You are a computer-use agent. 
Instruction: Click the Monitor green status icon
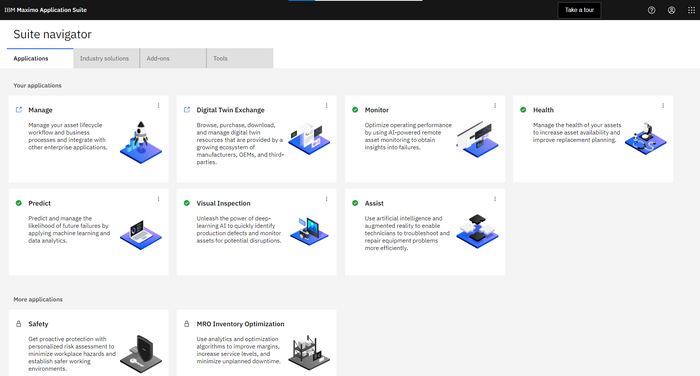click(355, 110)
